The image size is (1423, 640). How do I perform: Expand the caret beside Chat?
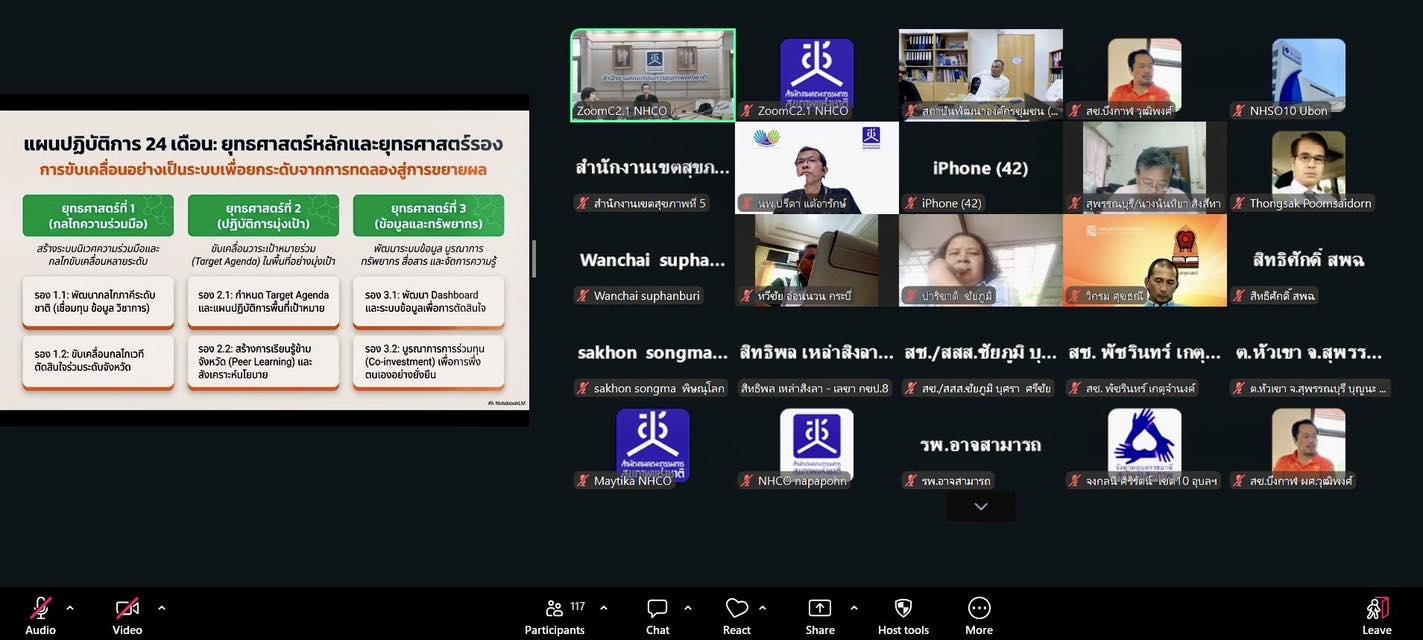687,607
